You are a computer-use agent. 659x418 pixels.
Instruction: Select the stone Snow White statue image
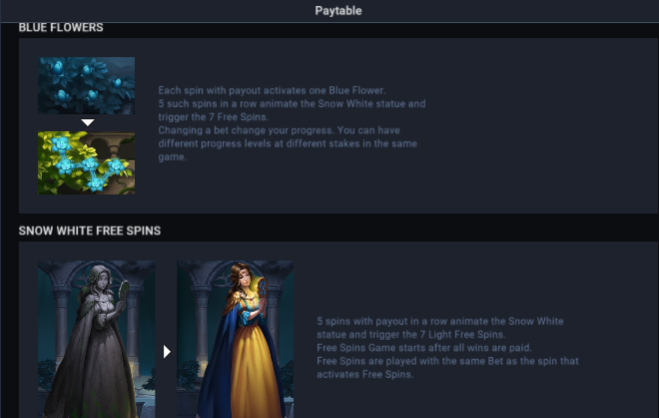(96, 339)
